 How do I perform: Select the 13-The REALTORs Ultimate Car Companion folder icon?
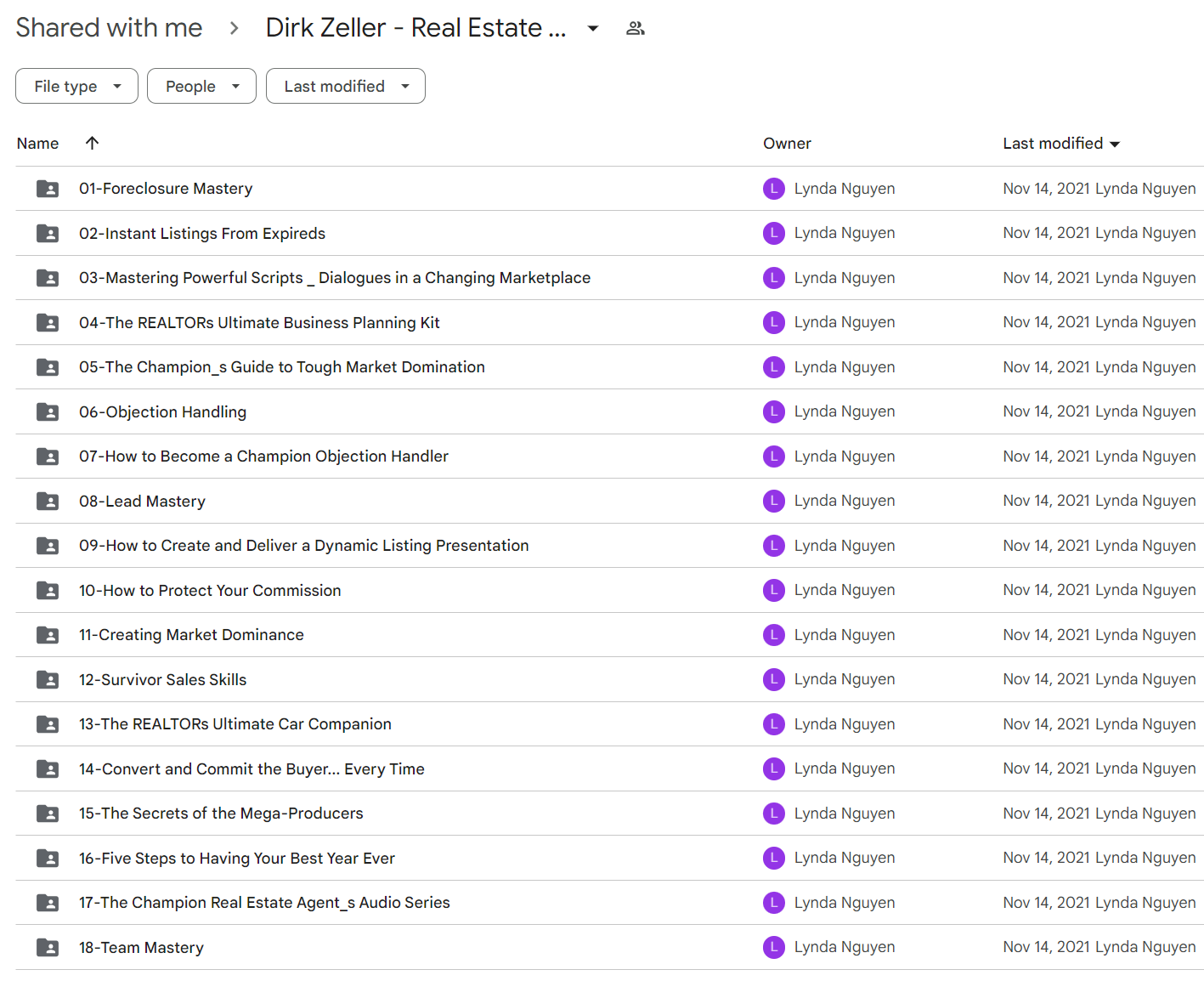click(48, 724)
